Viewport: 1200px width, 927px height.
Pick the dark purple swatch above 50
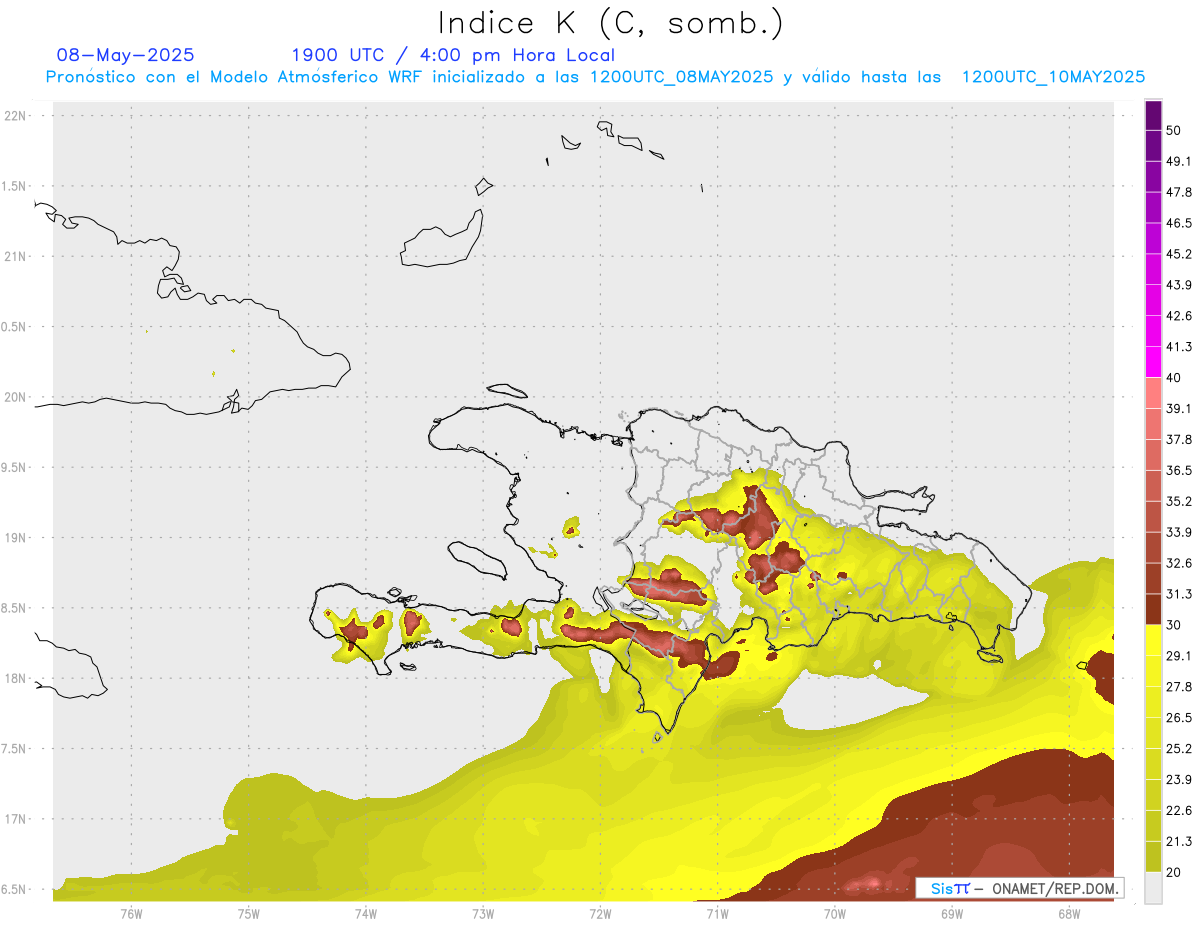click(x=1153, y=116)
